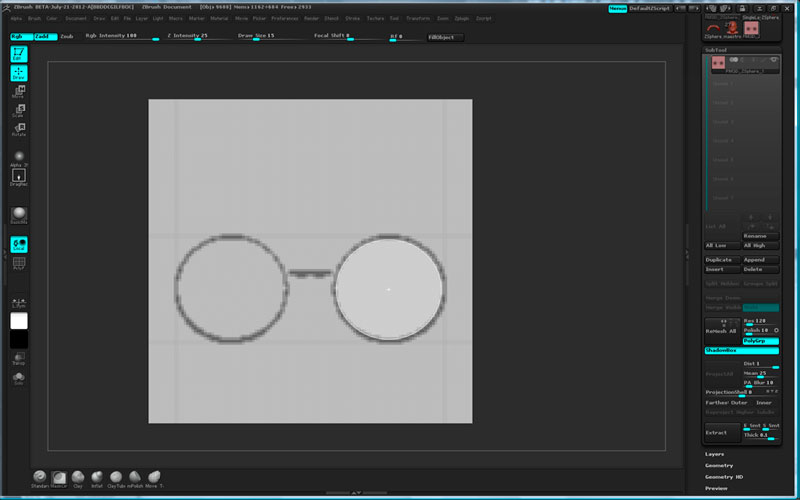The height and width of the screenshot is (500, 800).
Task: Collapse the SubTool panel header
Action: 716,50
